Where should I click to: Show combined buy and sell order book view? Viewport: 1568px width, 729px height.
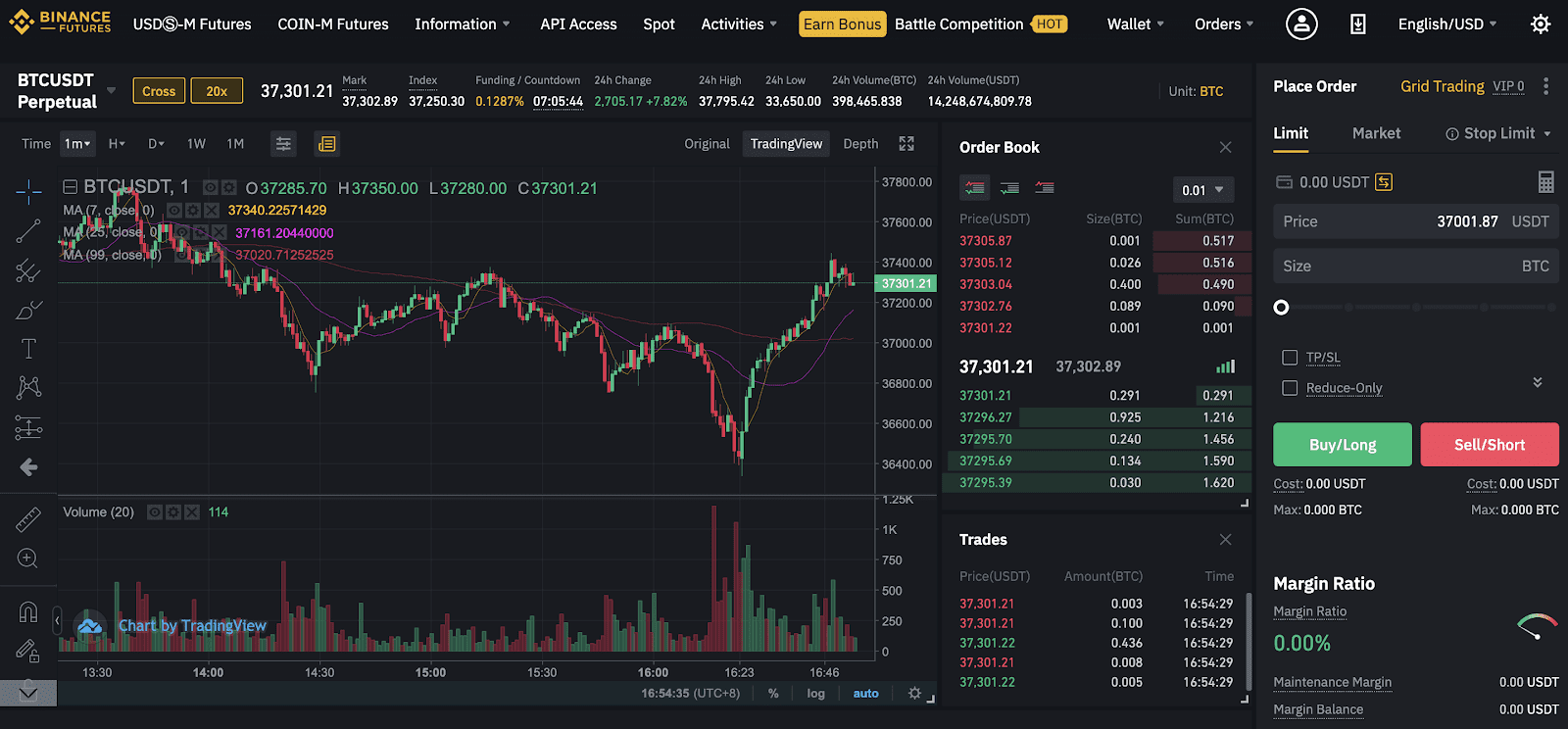975,188
